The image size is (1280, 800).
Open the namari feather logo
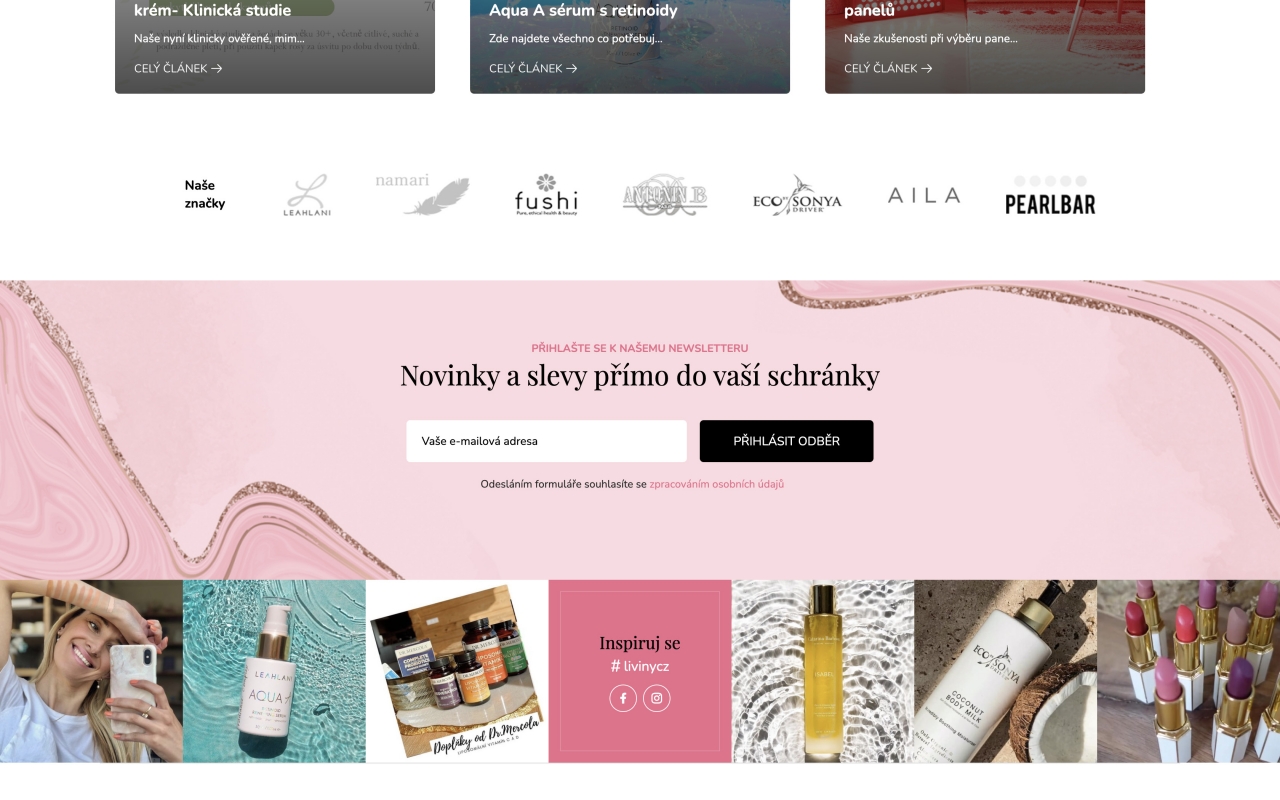422,195
